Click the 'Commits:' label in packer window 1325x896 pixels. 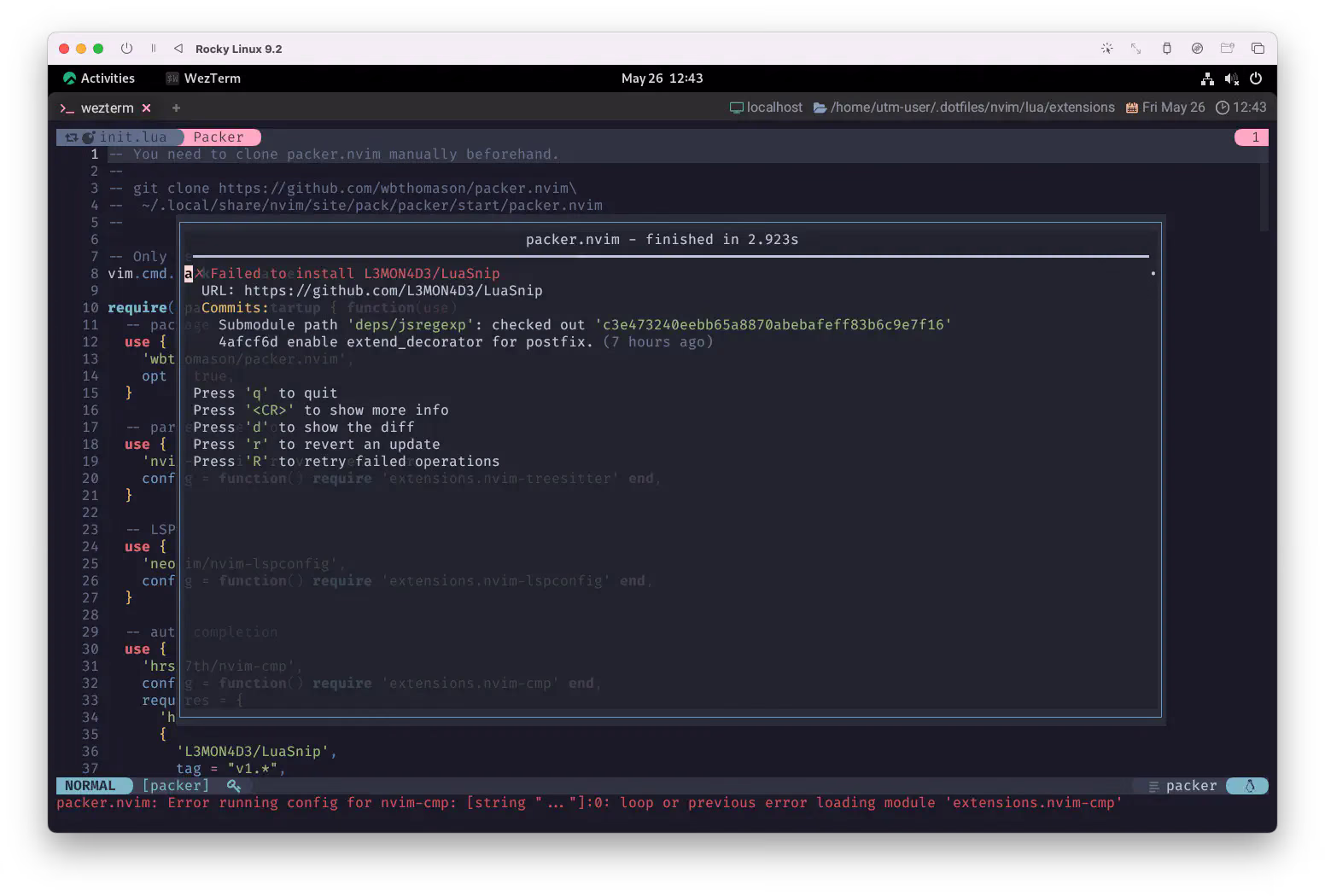click(x=235, y=308)
